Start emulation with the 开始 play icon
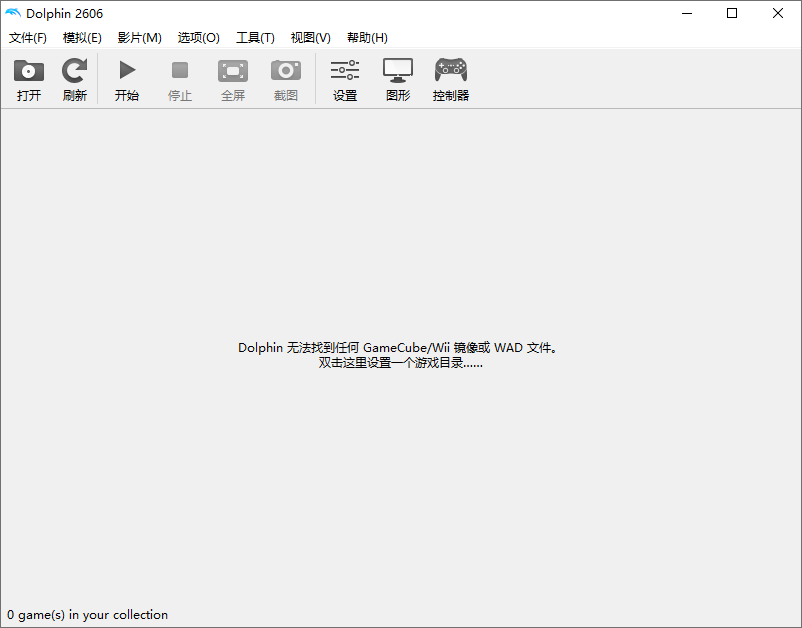 coord(127,70)
